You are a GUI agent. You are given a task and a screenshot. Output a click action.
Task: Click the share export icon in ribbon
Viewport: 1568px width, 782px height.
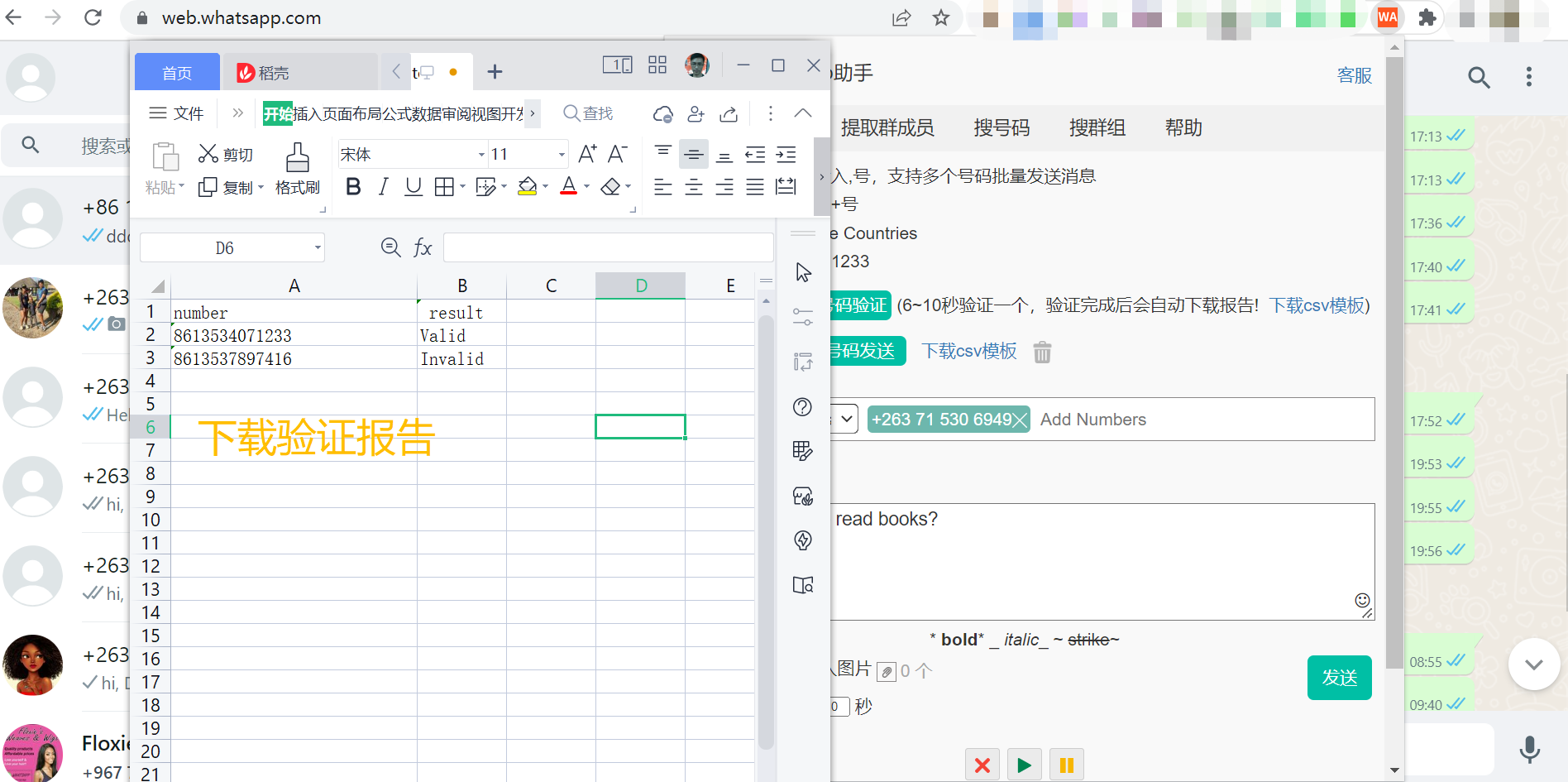coord(729,114)
